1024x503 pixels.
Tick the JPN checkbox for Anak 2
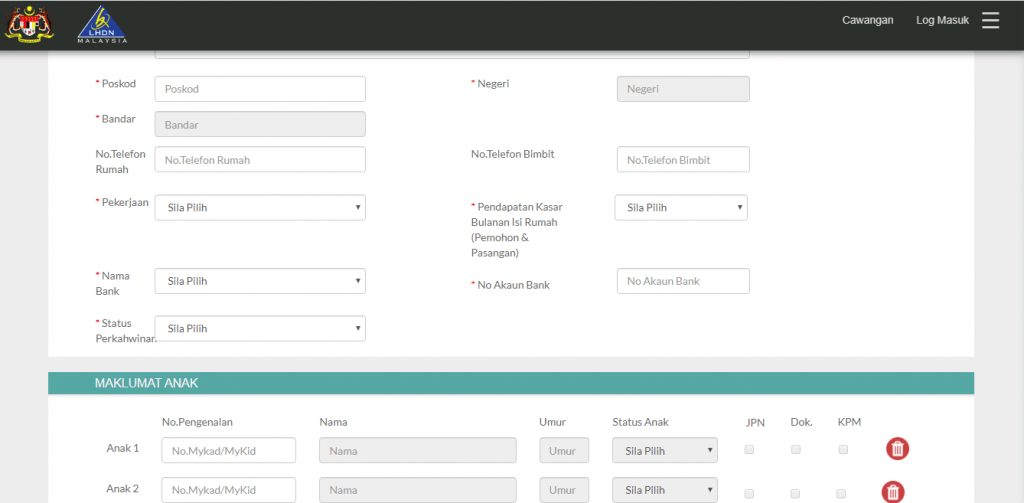point(749,494)
